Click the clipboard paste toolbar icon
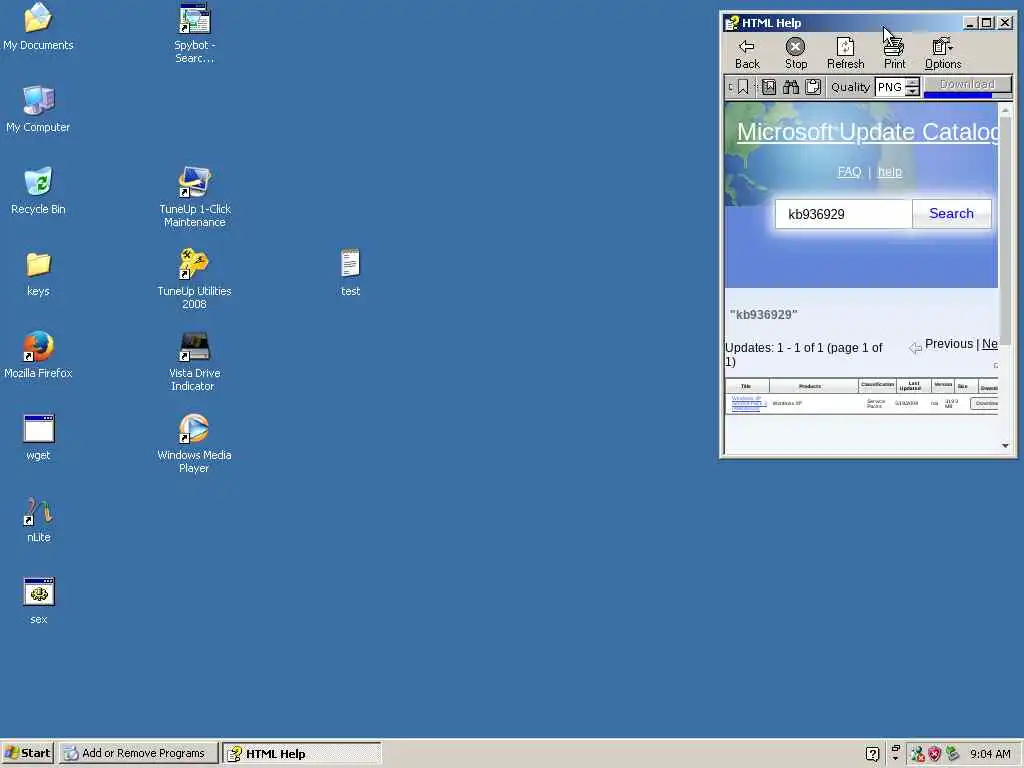1024x768 pixels. [x=813, y=87]
